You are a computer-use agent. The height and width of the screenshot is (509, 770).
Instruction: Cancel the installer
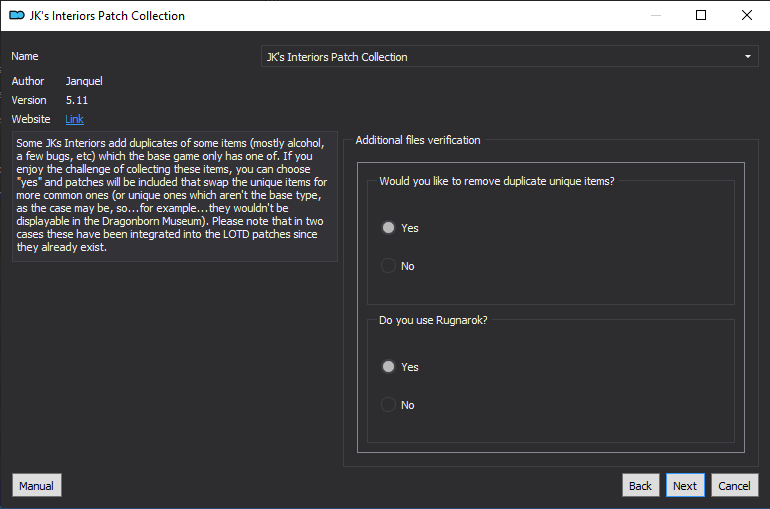click(x=735, y=485)
